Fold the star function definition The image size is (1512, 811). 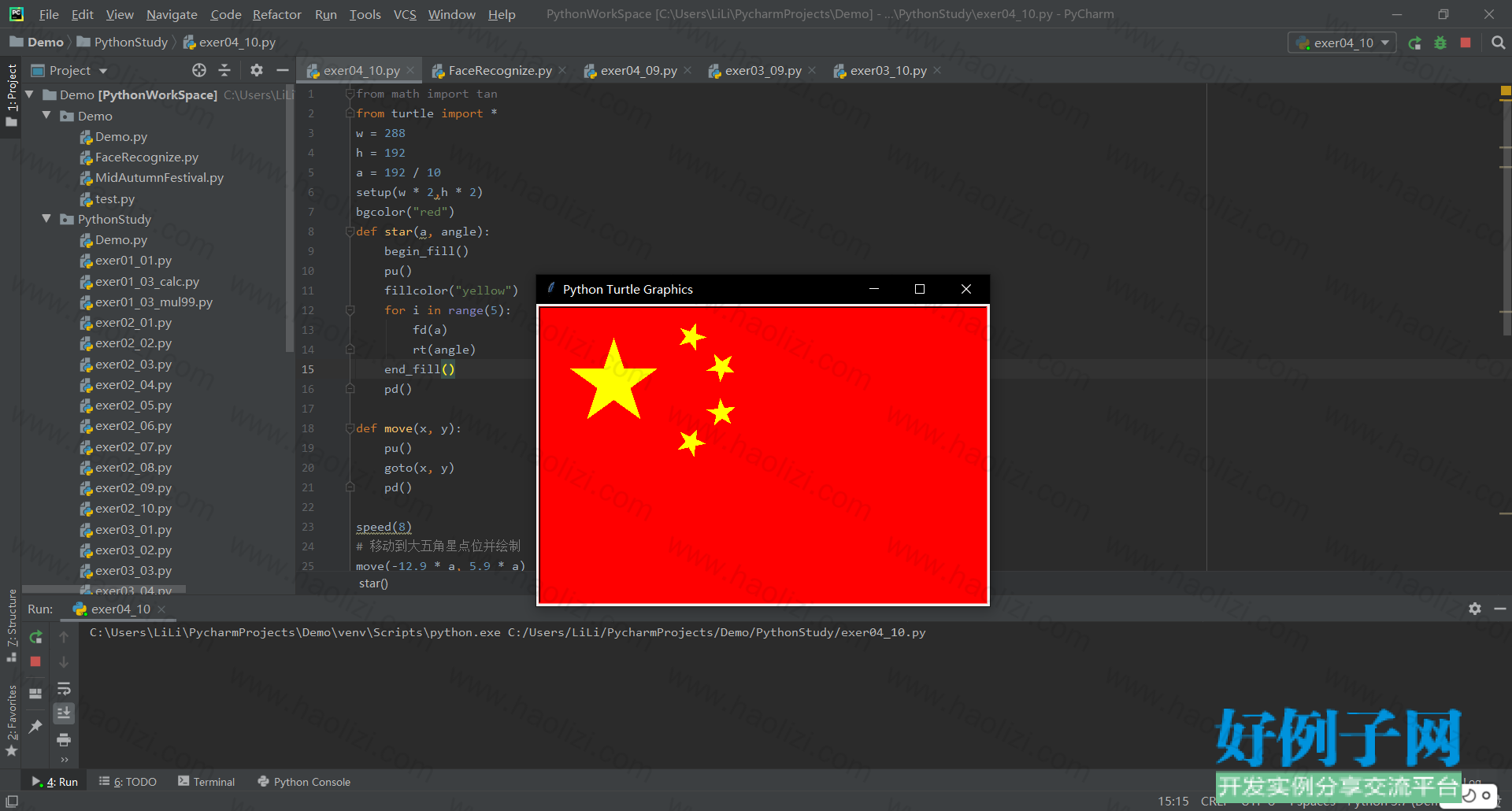350,231
